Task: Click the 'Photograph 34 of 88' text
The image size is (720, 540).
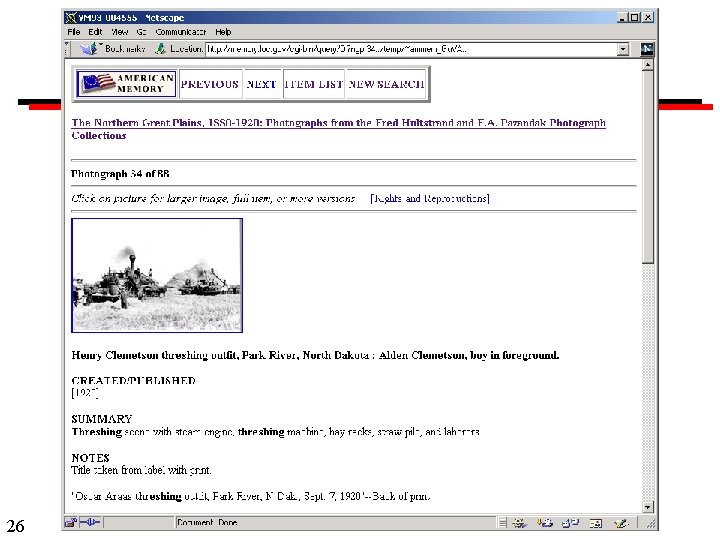Action: click(x=120, y=174)
